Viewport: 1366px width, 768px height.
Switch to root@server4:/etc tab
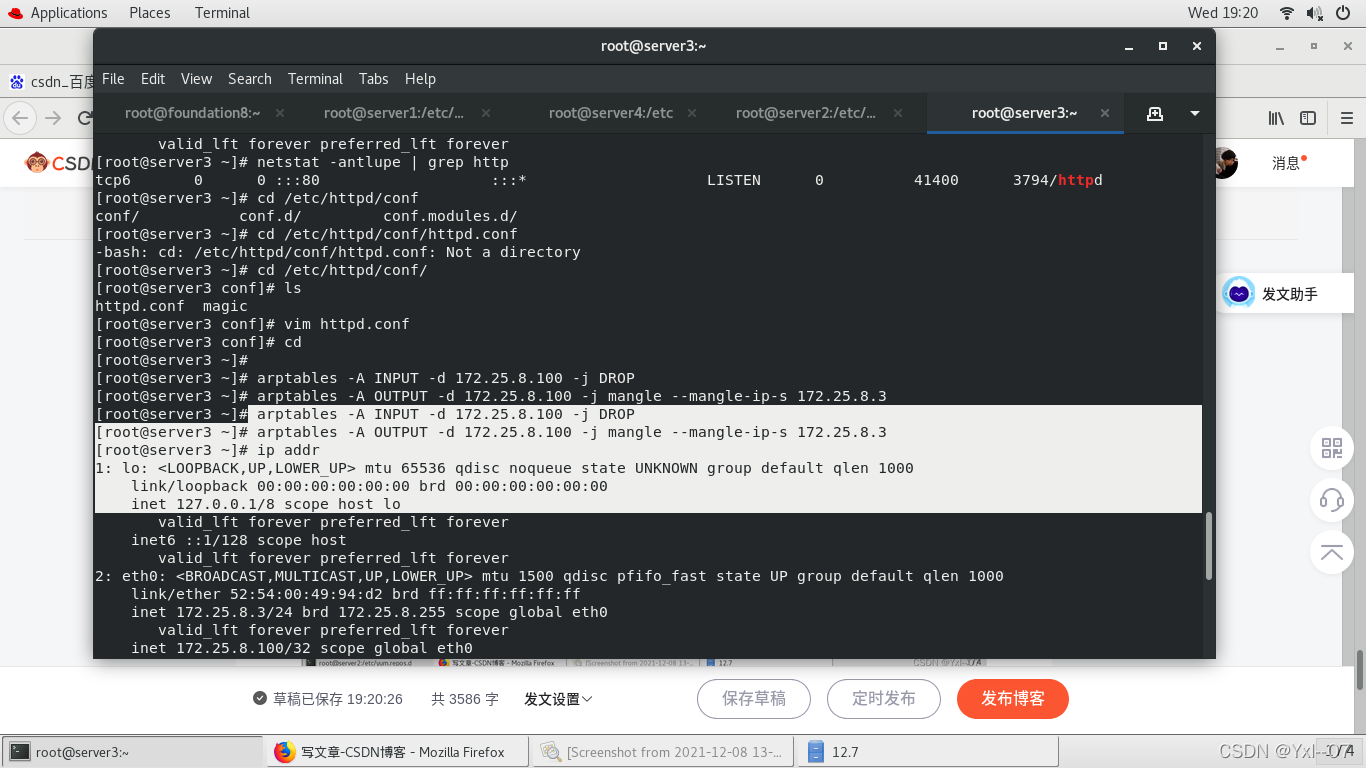coord(611,113)
